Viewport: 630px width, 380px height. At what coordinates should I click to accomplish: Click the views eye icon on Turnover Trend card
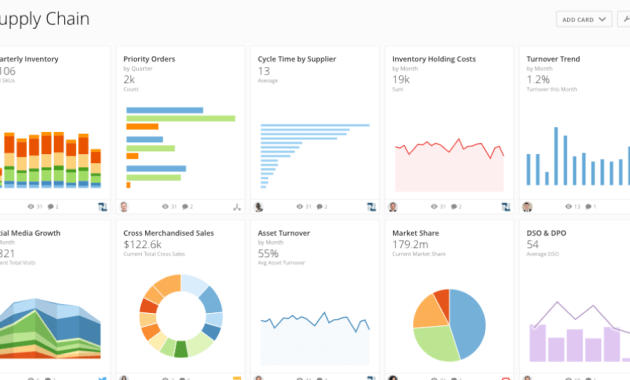[569, 206]
